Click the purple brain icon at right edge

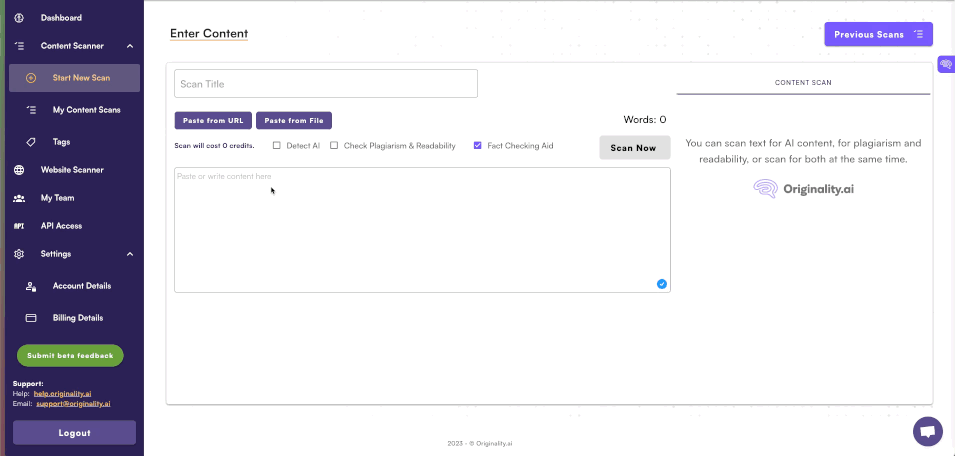[945, 64]
